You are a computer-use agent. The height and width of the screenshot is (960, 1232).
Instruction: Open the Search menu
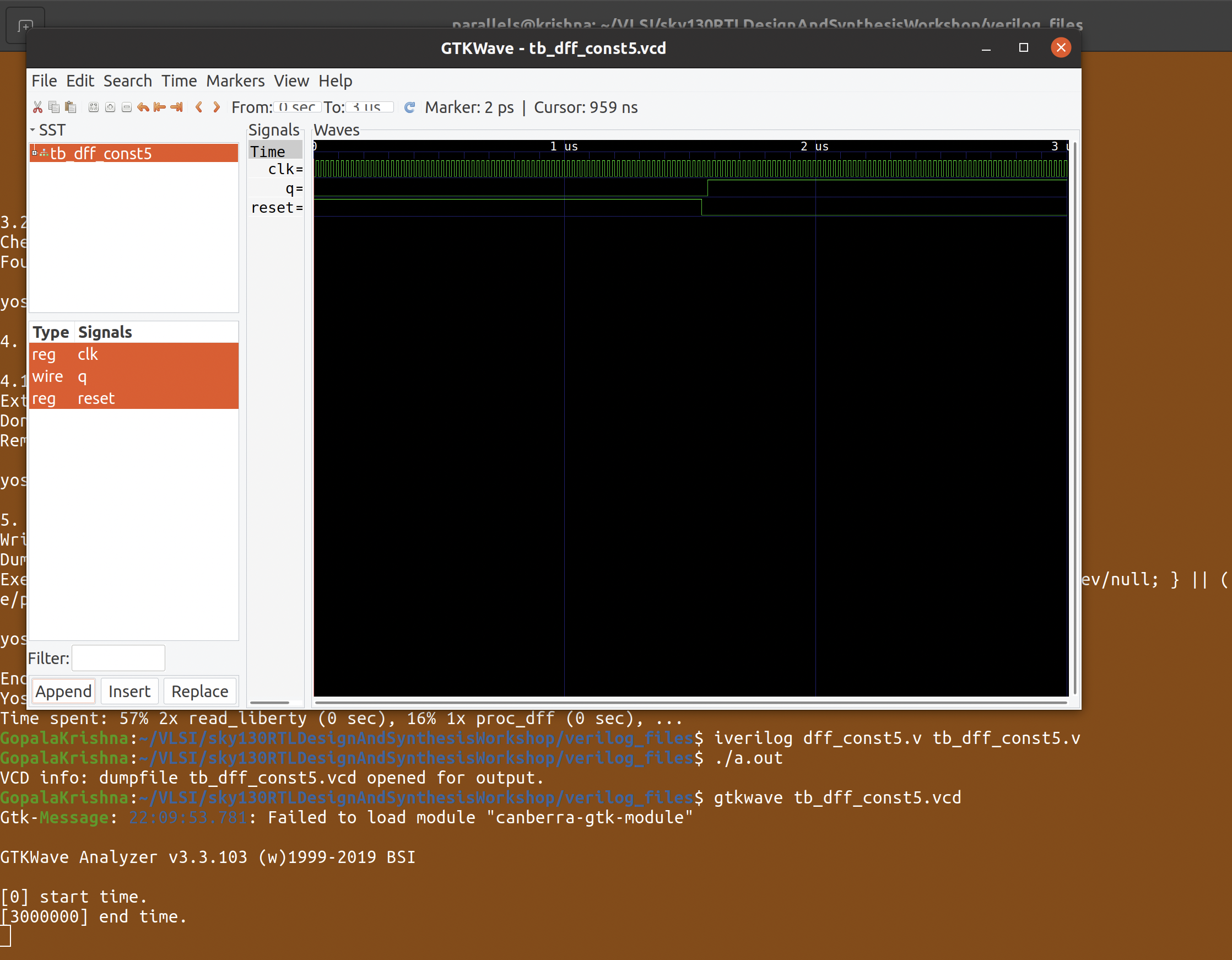tap(127, 80)
